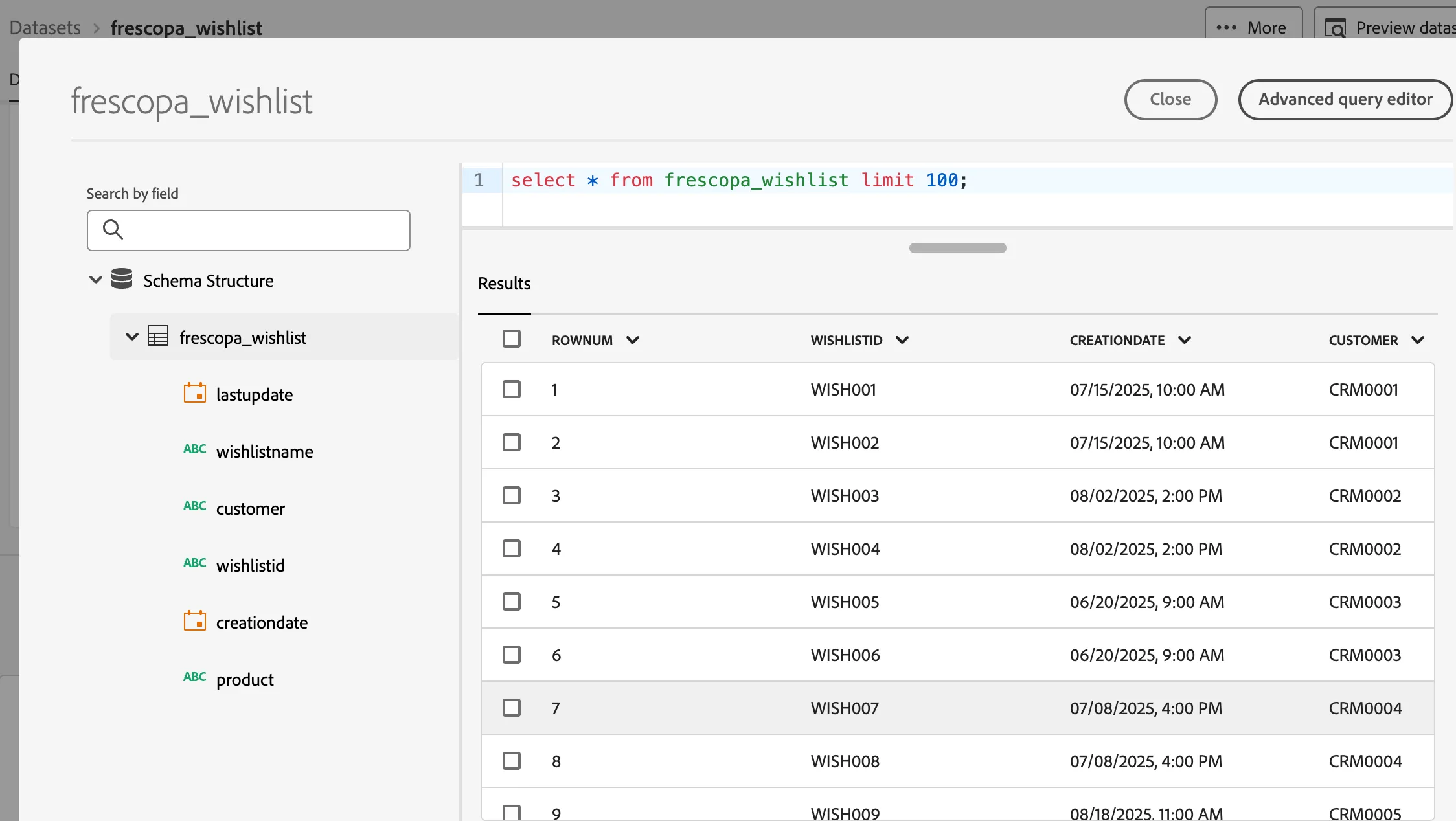The width and height of the screenshot is (1456, 821).
Task: Click the CRM0003 cell in row 6
Action: (1365, 655)
